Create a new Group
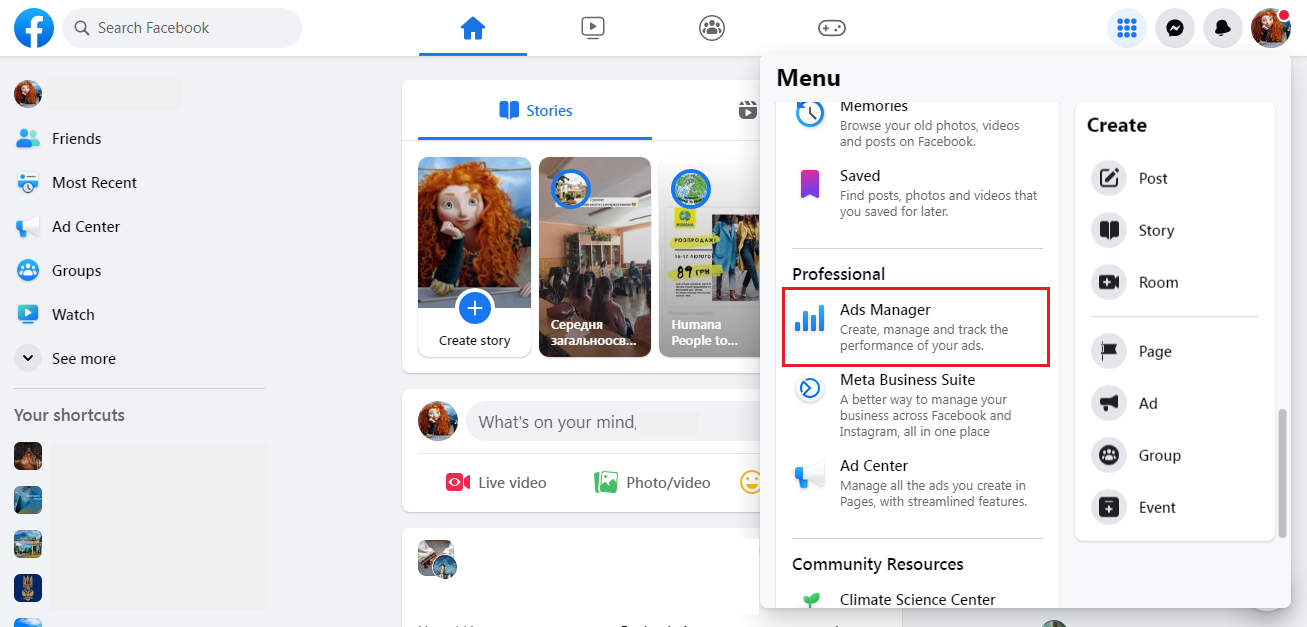 tap(1175, 455)
